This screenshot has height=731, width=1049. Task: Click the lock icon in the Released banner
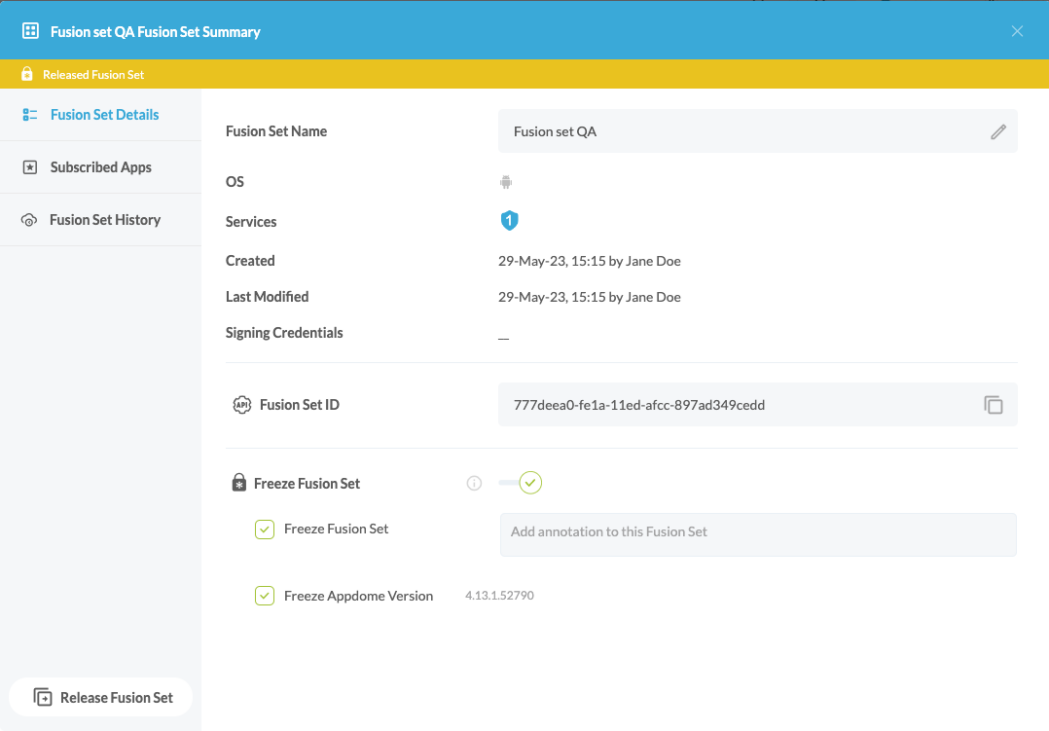(x=27, y=75)
